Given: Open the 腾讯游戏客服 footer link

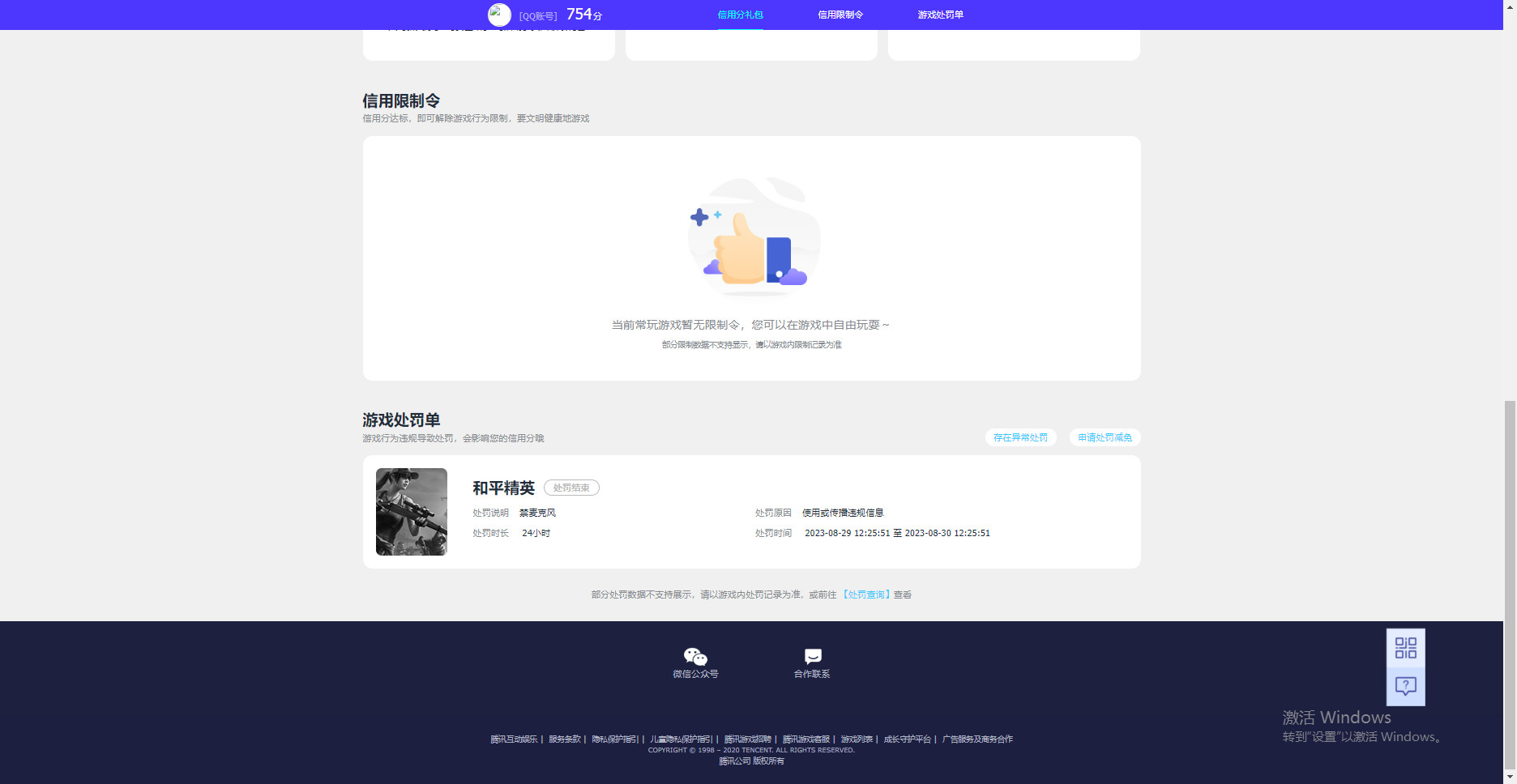Looking at the screenshot, I should tap(806, 739).
